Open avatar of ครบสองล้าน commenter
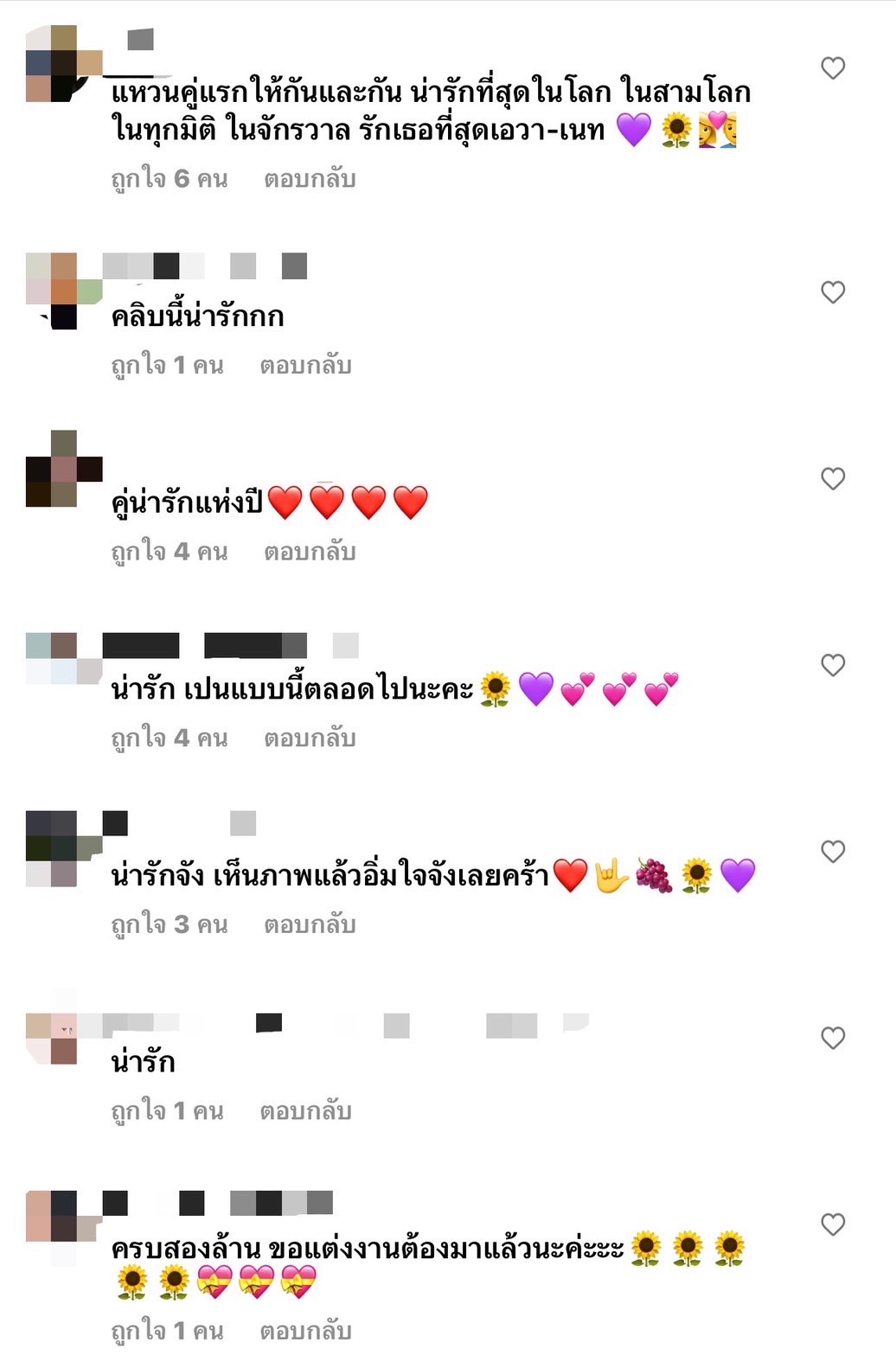 [x=64, y=1229]
